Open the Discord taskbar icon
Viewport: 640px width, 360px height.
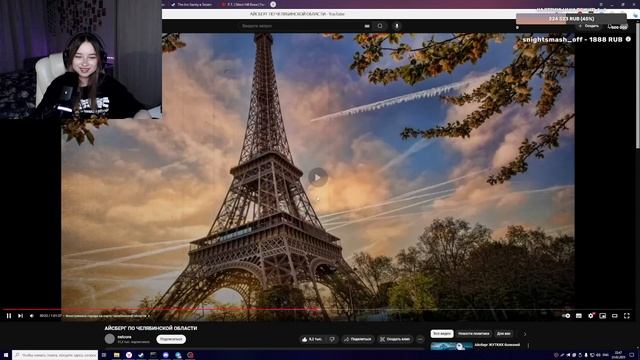pos(166,355)
